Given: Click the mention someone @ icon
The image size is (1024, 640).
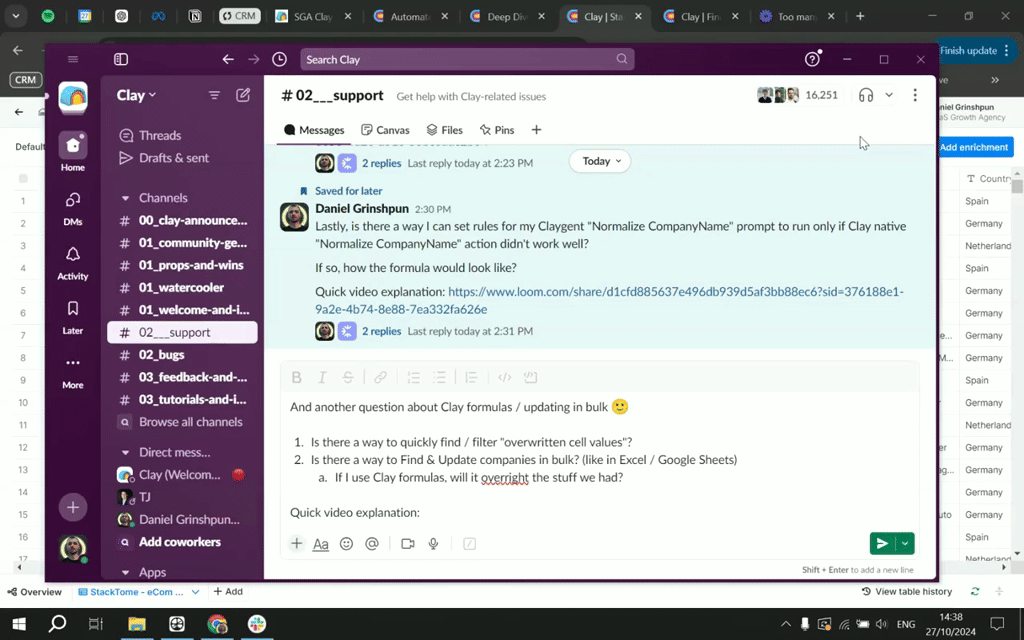Looking at the screenshot, I should click(372, 544).
